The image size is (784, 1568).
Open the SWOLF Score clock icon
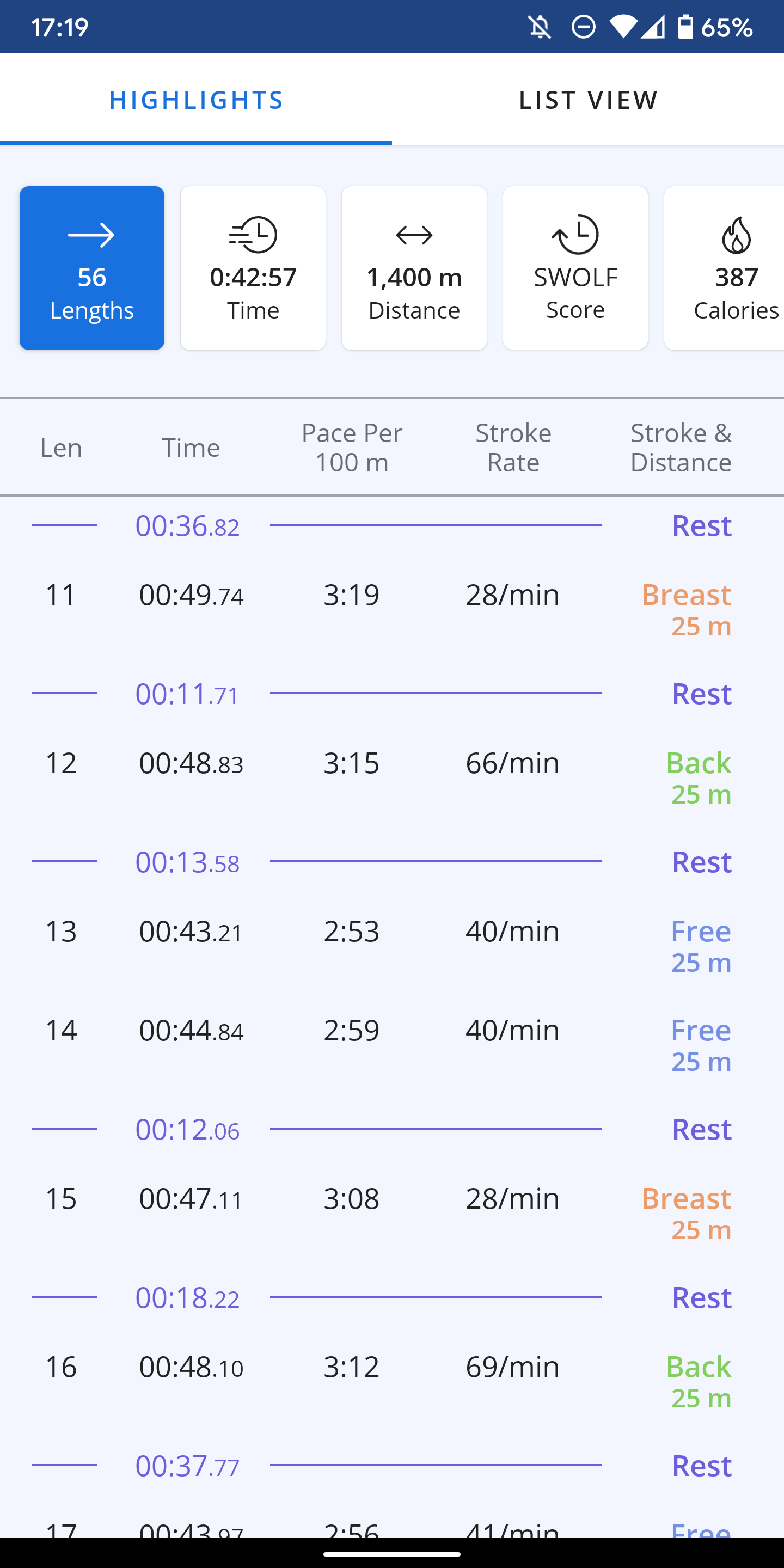click(x=575, y=234)
